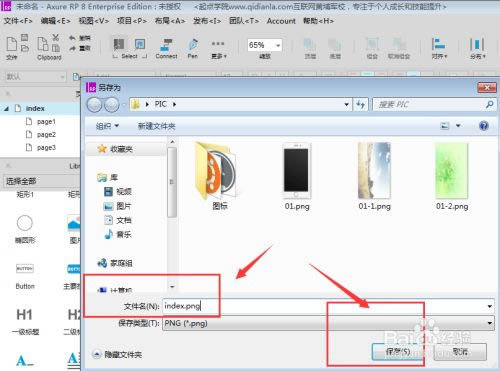Select the Pen tool
This screenshot has height=371, width=500.
pos(193,48)
